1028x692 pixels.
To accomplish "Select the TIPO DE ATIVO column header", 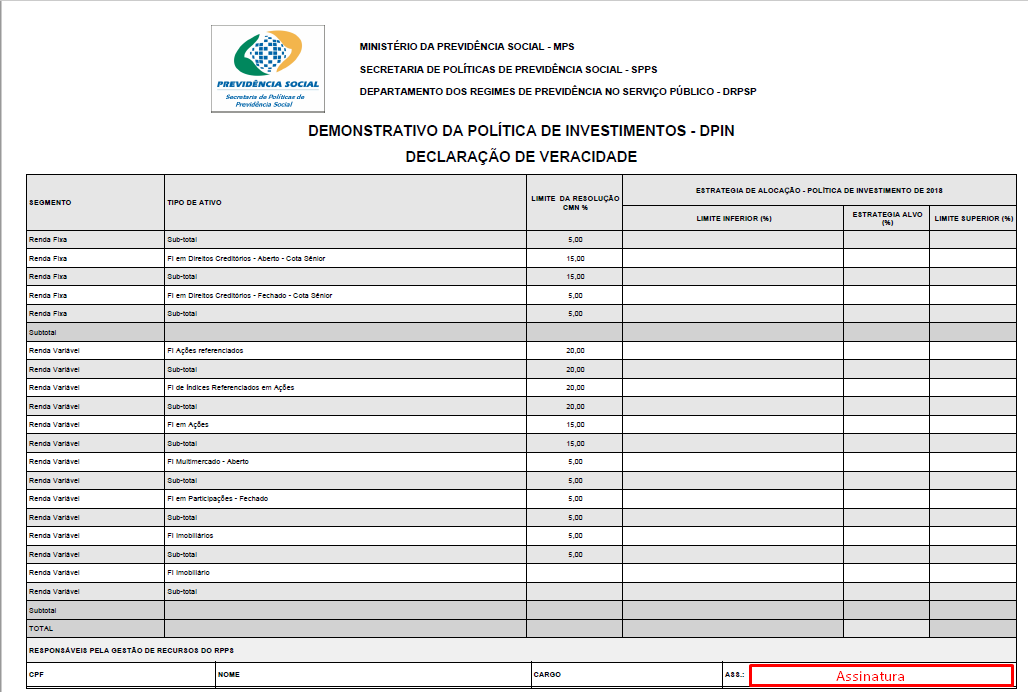I will click(x=194, y=202).
